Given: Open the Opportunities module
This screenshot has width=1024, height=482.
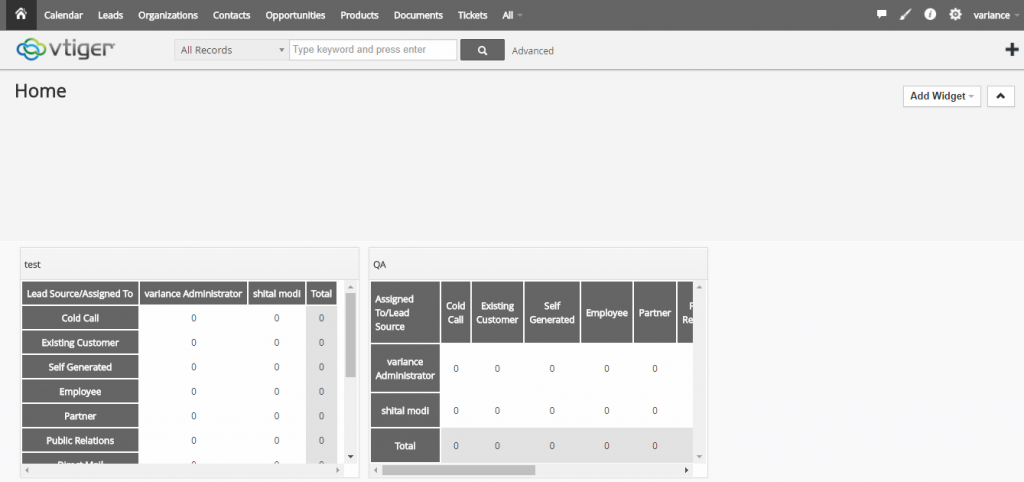Looking at the screenshot, I should click(x=295, y=15).
